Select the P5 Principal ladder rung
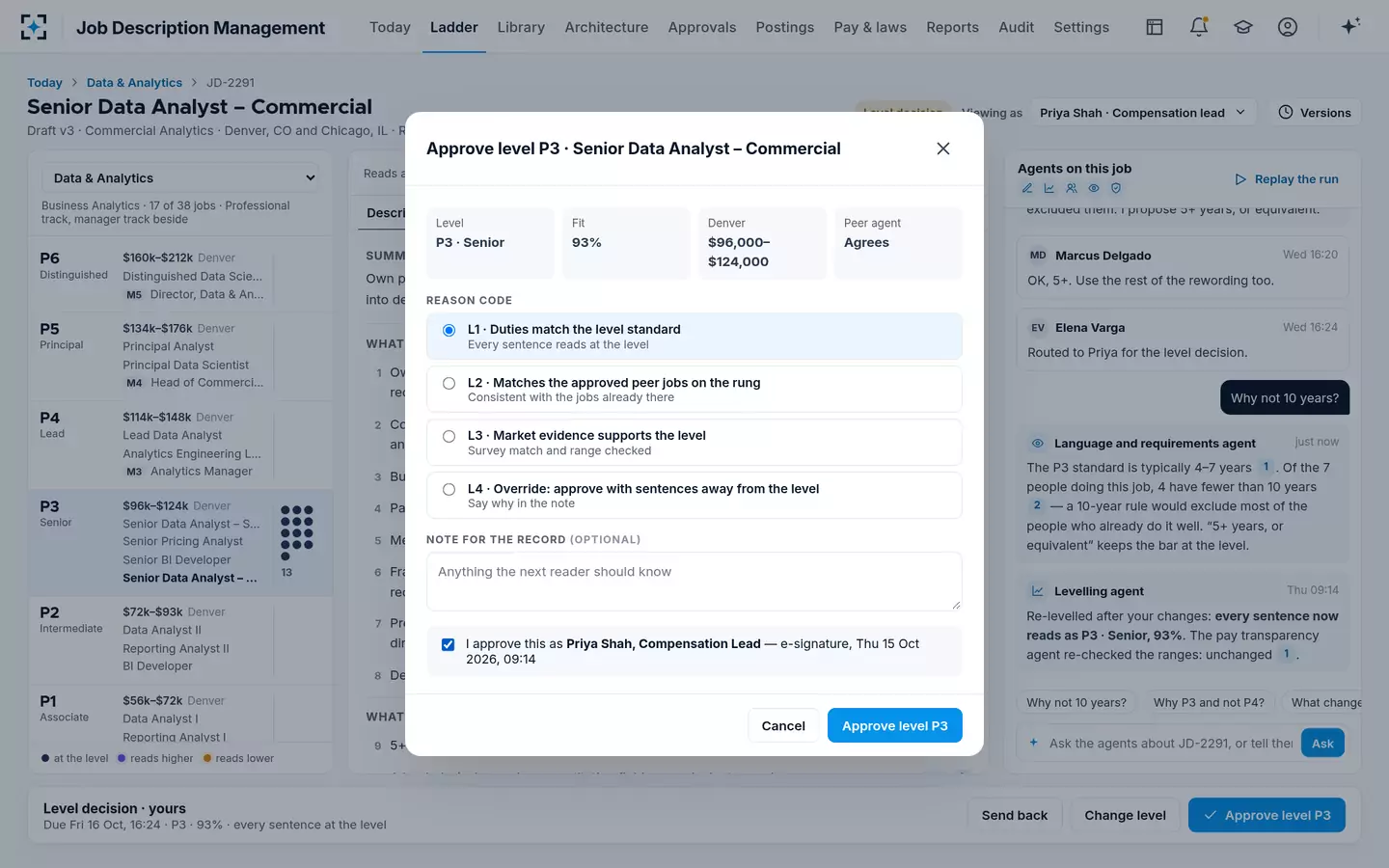This screenshot has height=868, width=1389. tap(180, 356)
